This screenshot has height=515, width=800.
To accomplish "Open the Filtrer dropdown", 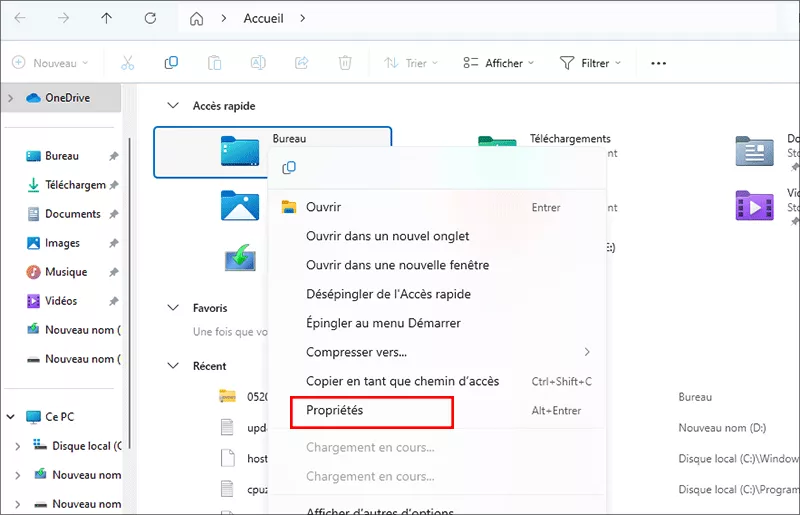I will [590, 63].
